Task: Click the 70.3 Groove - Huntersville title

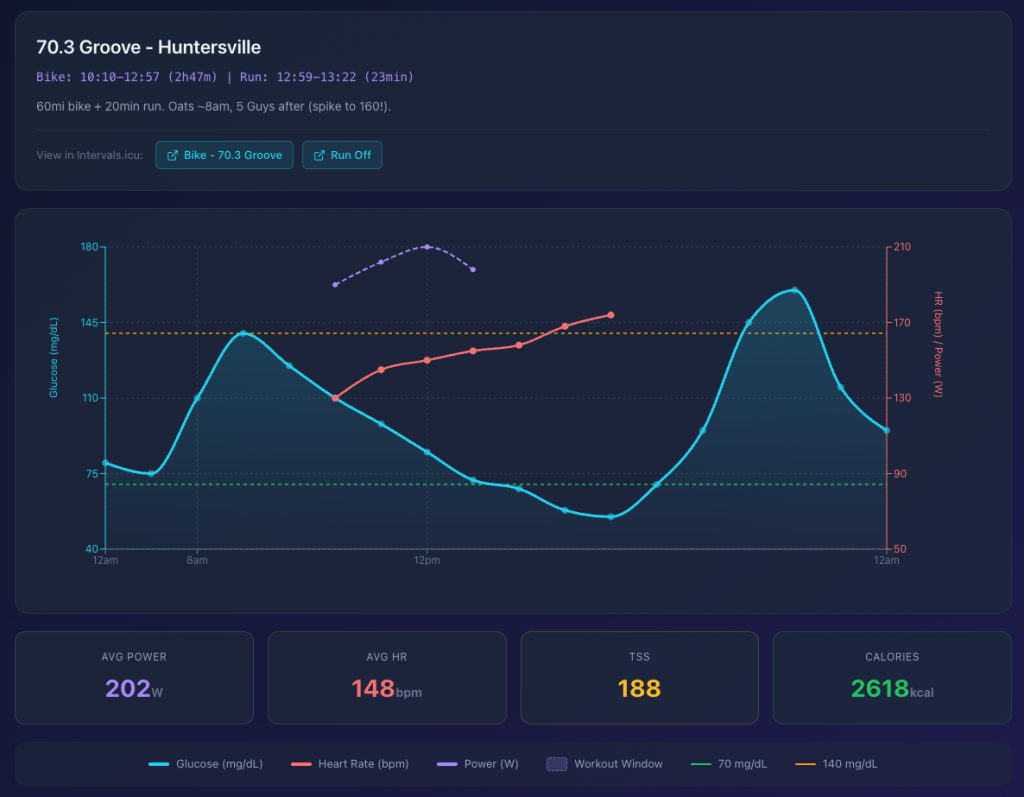Action: pyautogui.click(x=148, y=48)
